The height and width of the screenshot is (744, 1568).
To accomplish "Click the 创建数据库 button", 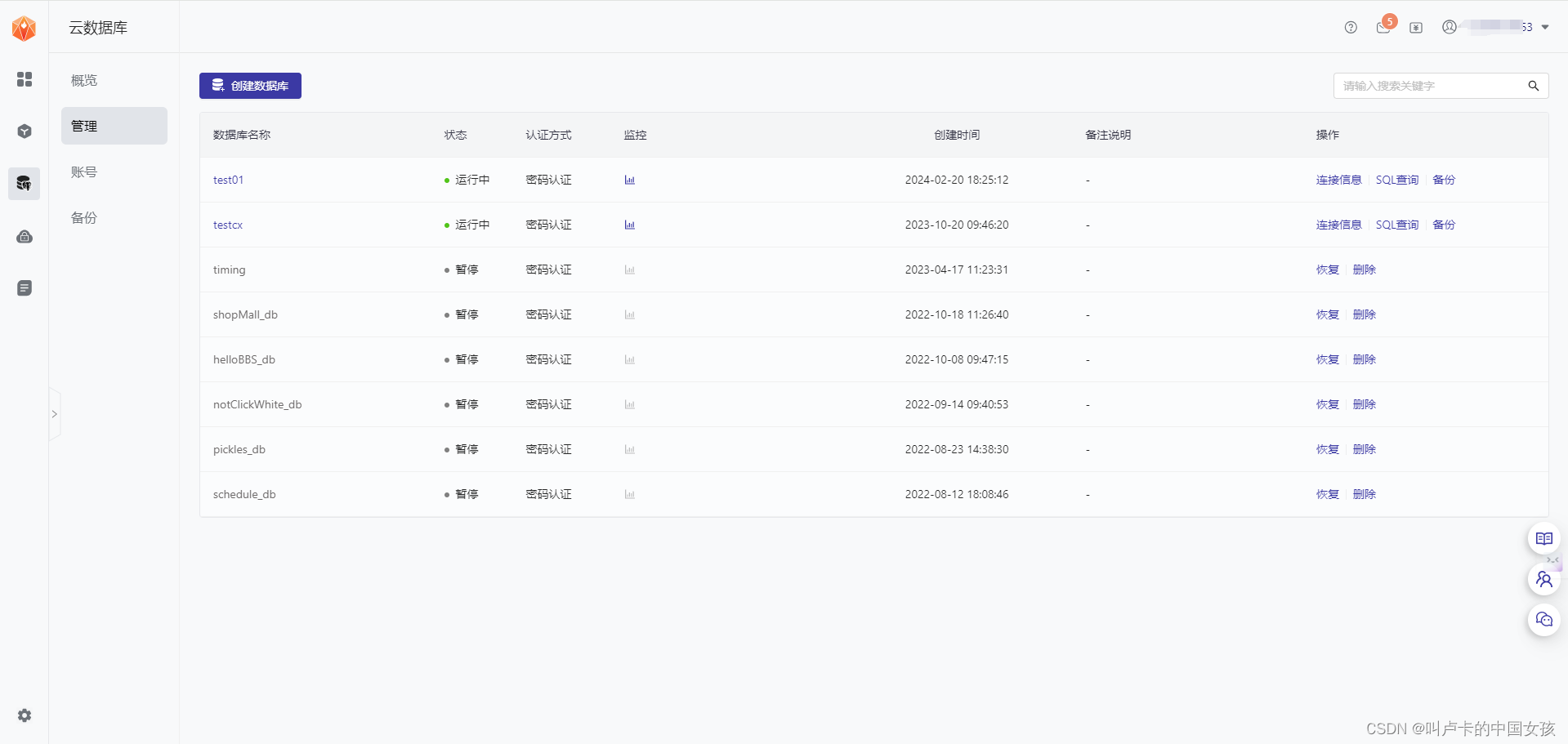I will tap(250, 85).
